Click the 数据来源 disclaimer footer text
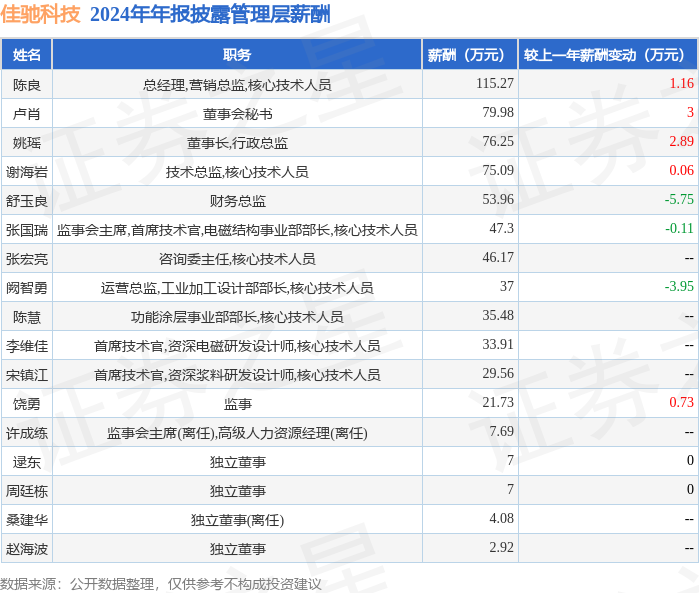 pos(160,584)
